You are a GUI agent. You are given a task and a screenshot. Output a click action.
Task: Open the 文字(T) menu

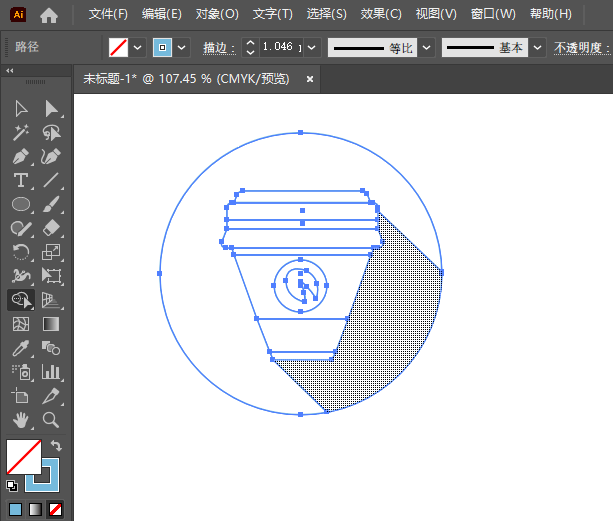click(x=272, y=14)
